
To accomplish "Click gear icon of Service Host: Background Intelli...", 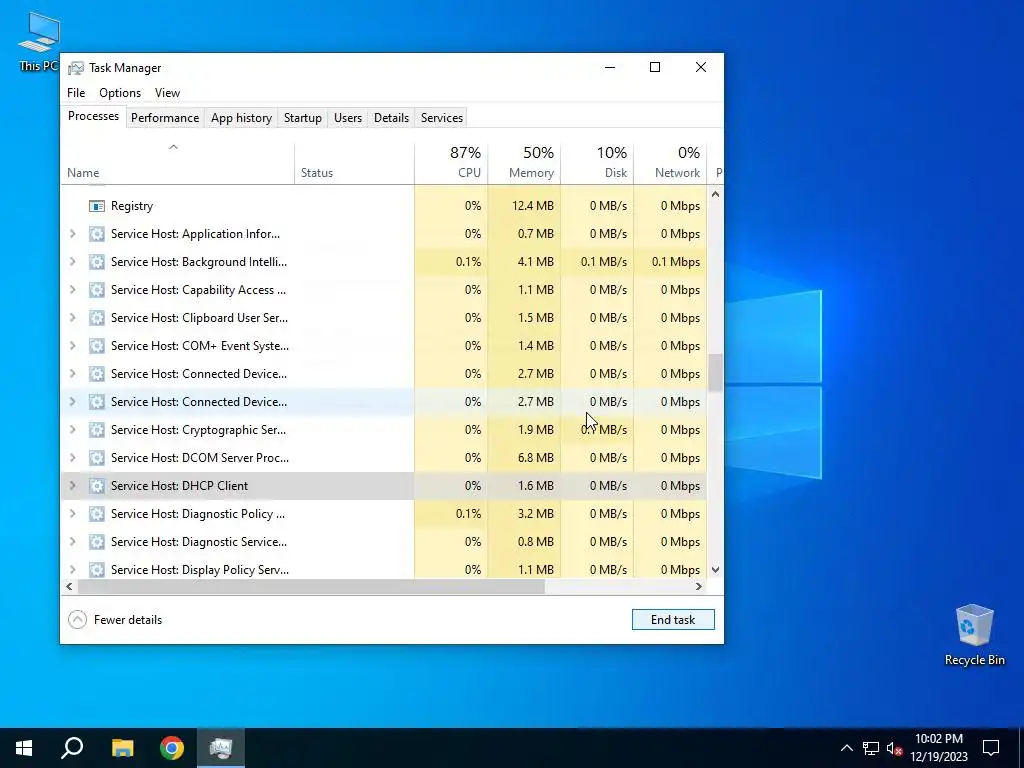I will tap(97, 262).
